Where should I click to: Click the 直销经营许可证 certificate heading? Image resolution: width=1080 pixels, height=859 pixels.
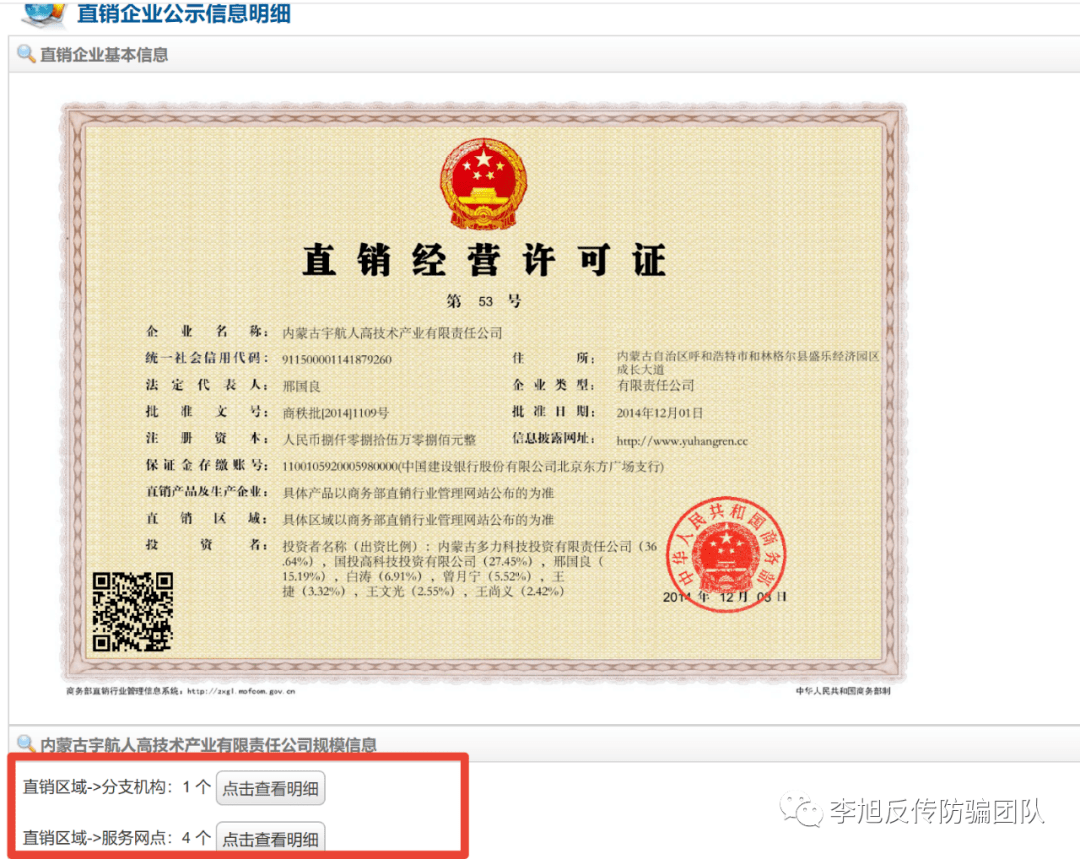pyautogui.click(x=484, y=261)
